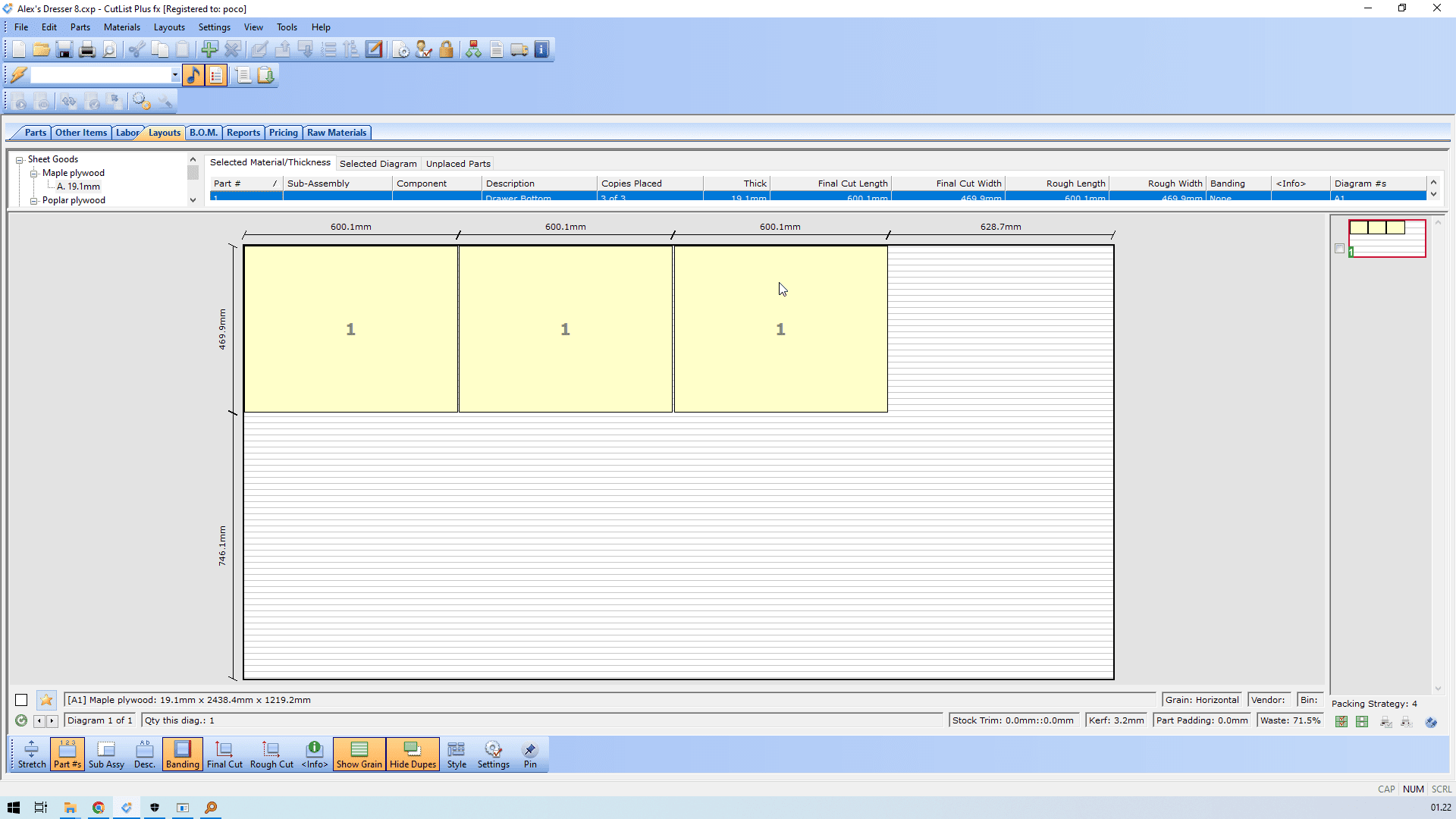Toggle the Banding display button
The height and width of the screenshot is (819, 1456).
point(182,755)
